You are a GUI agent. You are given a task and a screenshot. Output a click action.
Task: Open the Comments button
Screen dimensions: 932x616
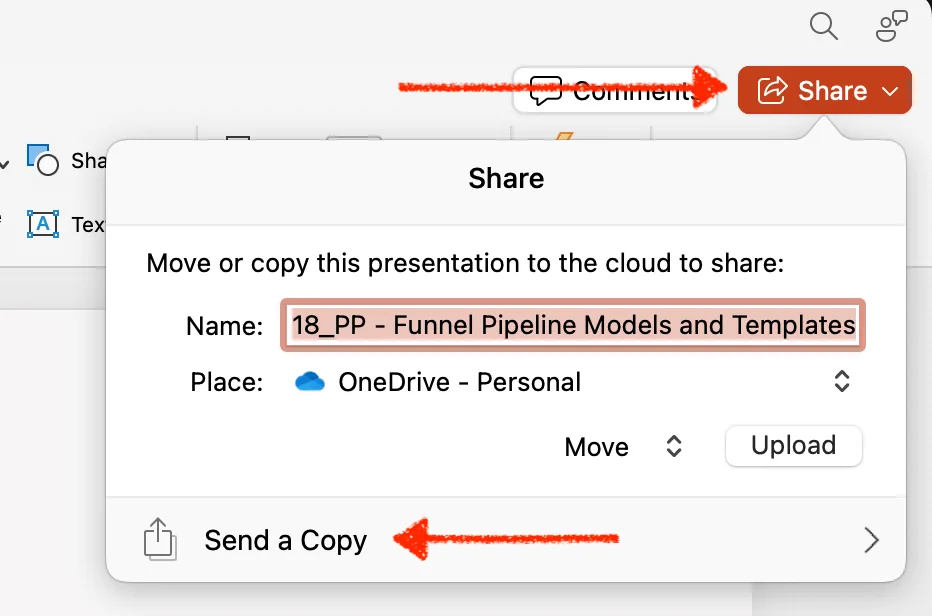pyautogui.click(x=615, y=91)
